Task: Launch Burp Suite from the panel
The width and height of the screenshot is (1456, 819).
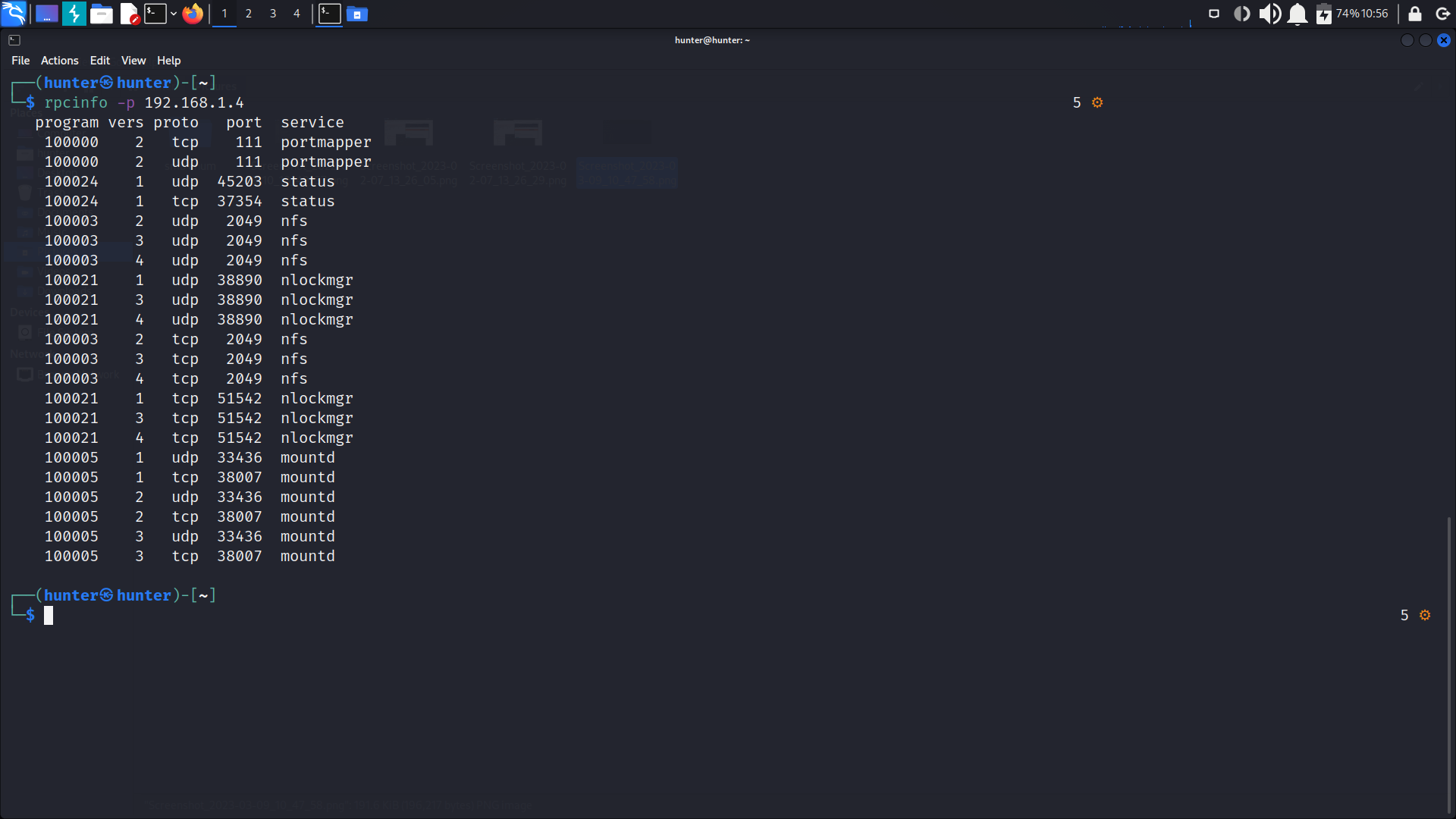Action: (x=74, y=14)
